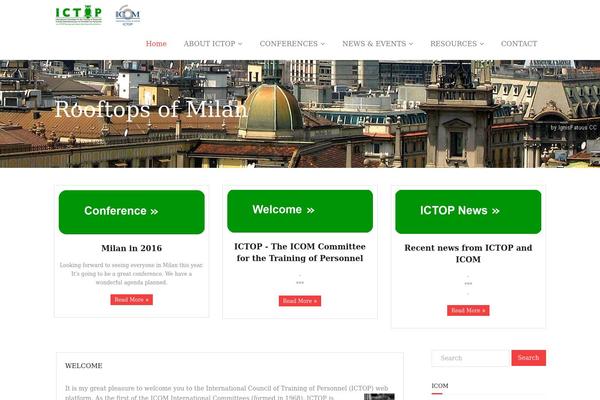600x400 pixels.
Task: Click Read More under Milan in 2016
Action: coord(132,300)
